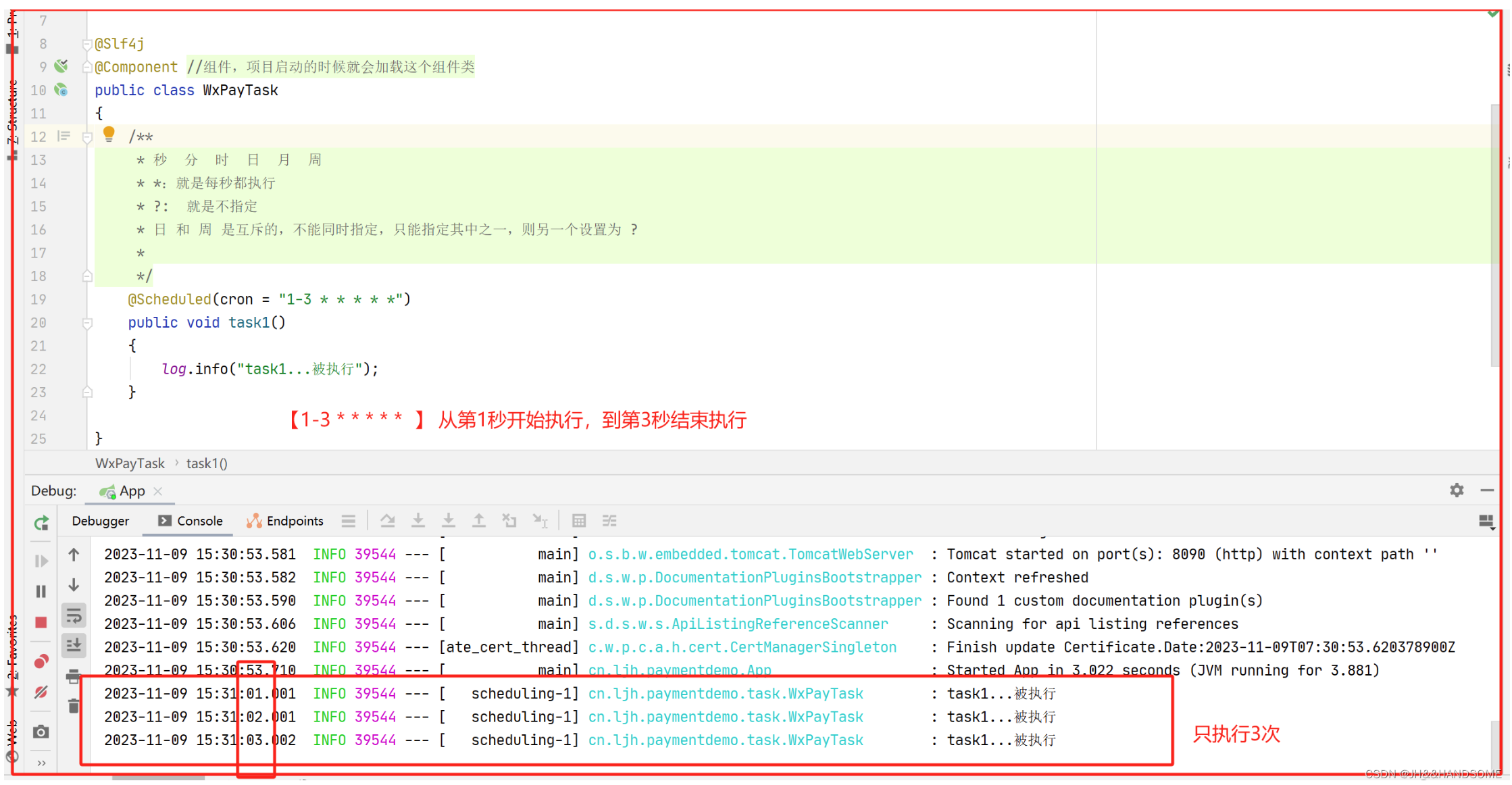Screen dimensions: 1512x785
Task: Click the WxPayTask breadcrumb
Action: click(130, 463)
